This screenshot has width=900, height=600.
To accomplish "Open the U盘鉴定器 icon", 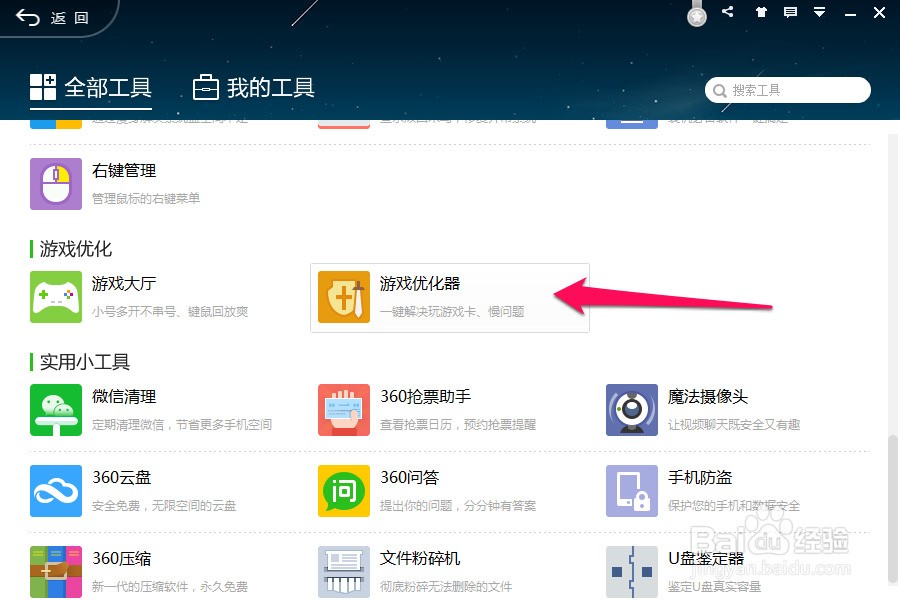I will click(632, 572).
